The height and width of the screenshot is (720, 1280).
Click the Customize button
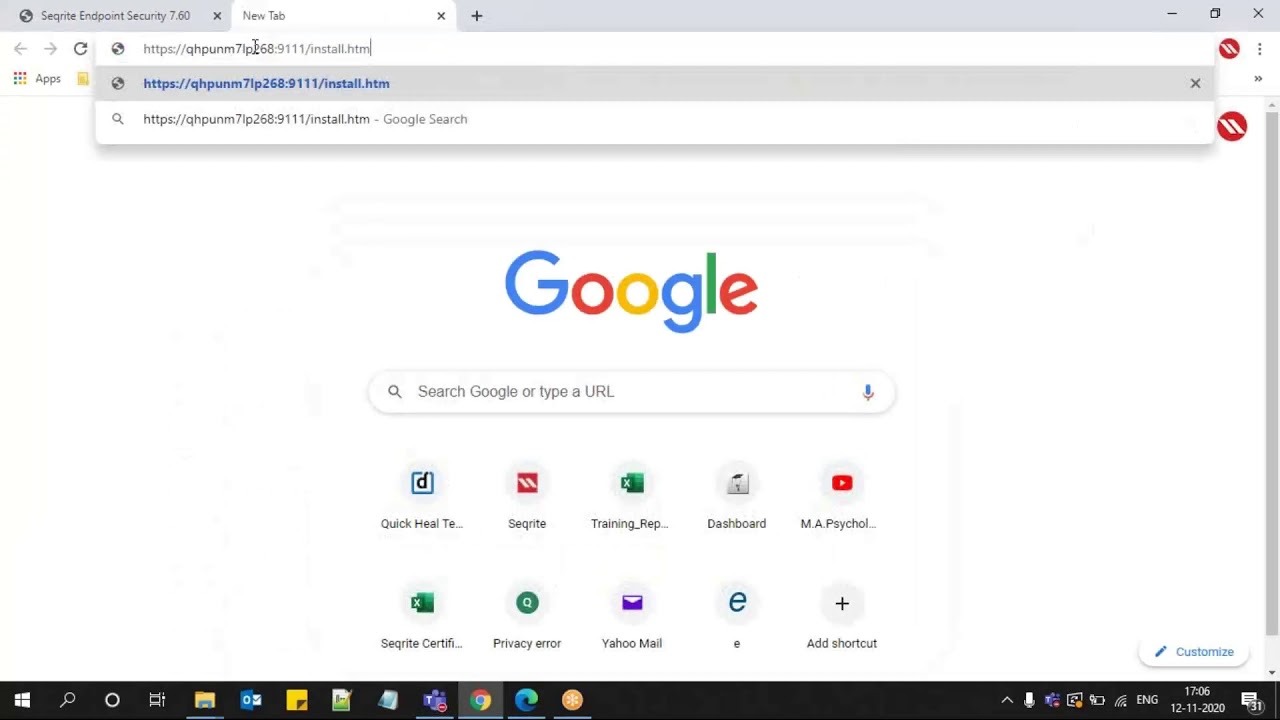[x=1194, y=652]
